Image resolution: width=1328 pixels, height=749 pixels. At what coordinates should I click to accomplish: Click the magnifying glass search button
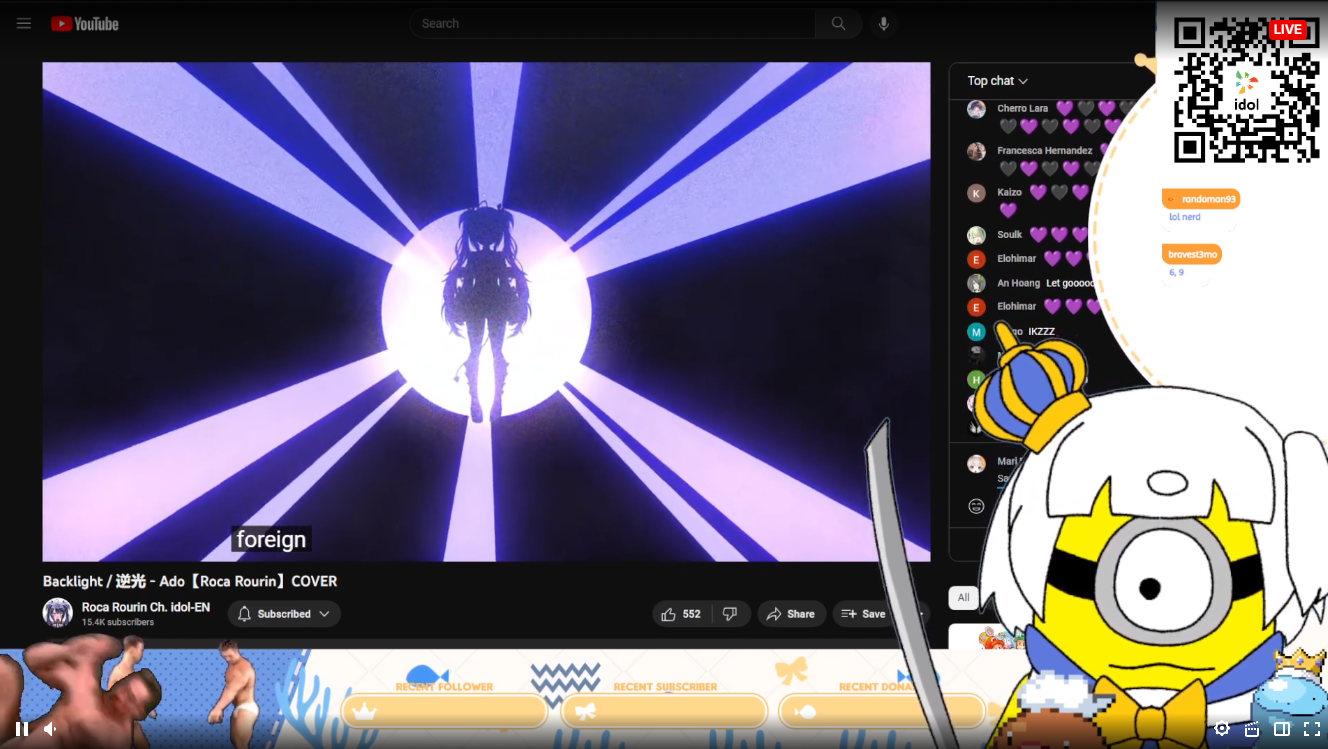838,24
